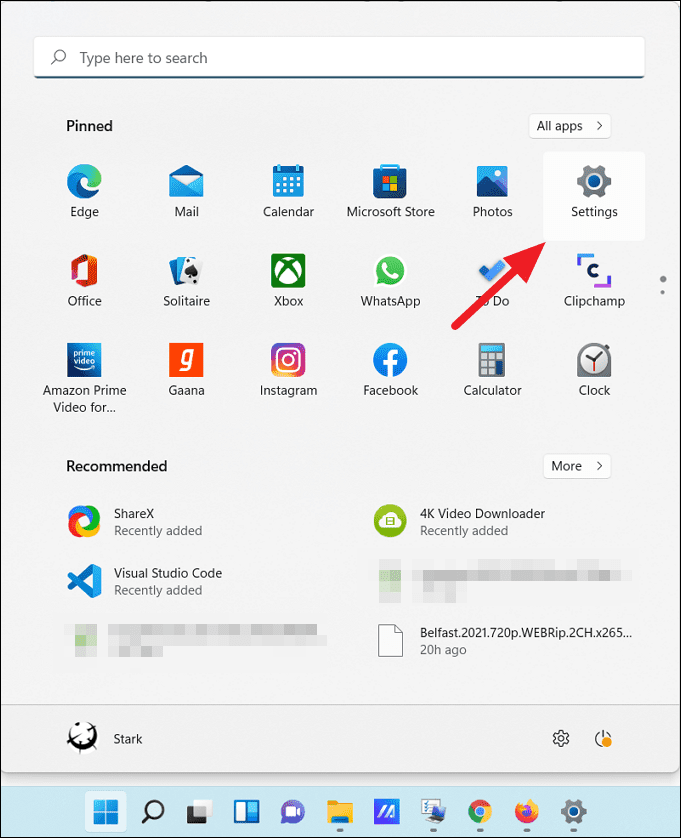Launch the Mail app
This screenshot has width=681, height=838.
click(x=187, y=191)
